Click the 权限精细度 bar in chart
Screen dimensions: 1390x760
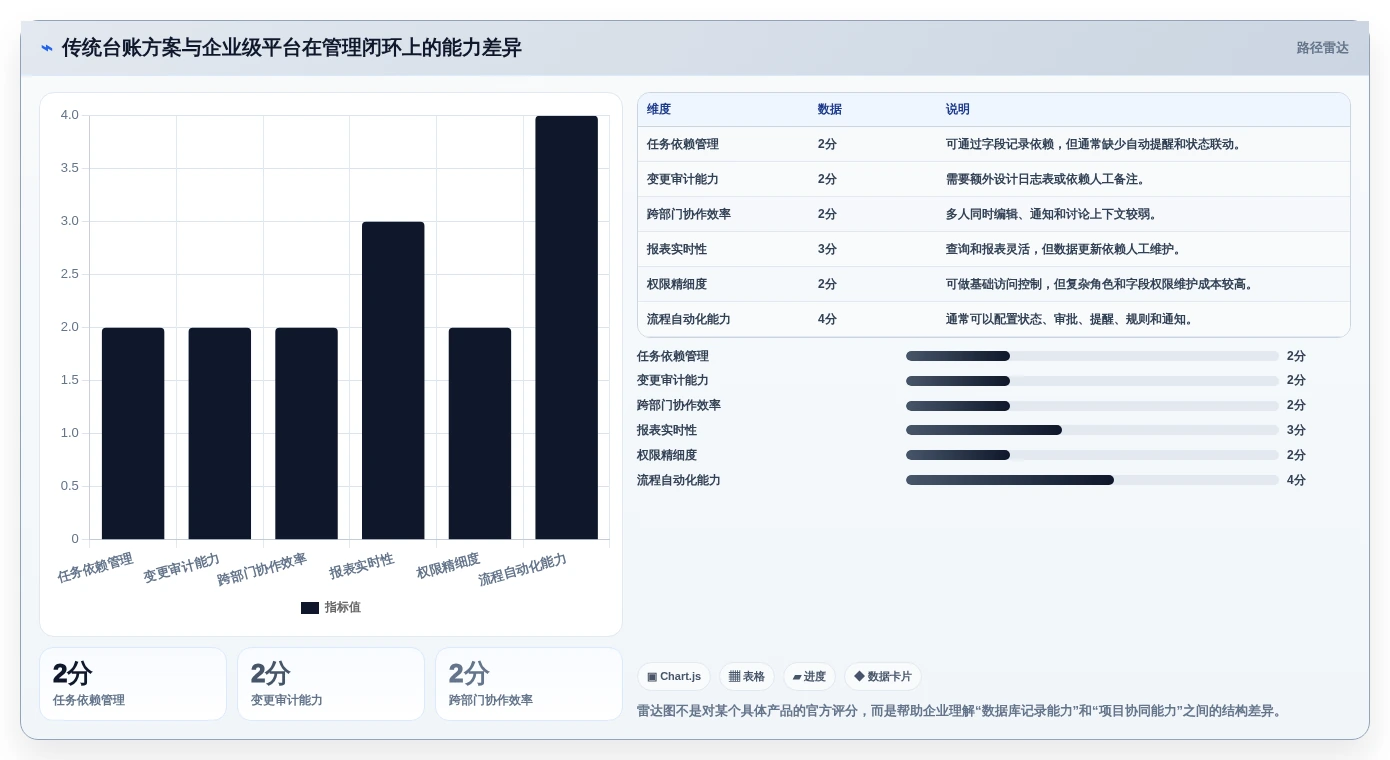[x=480, y=434]
